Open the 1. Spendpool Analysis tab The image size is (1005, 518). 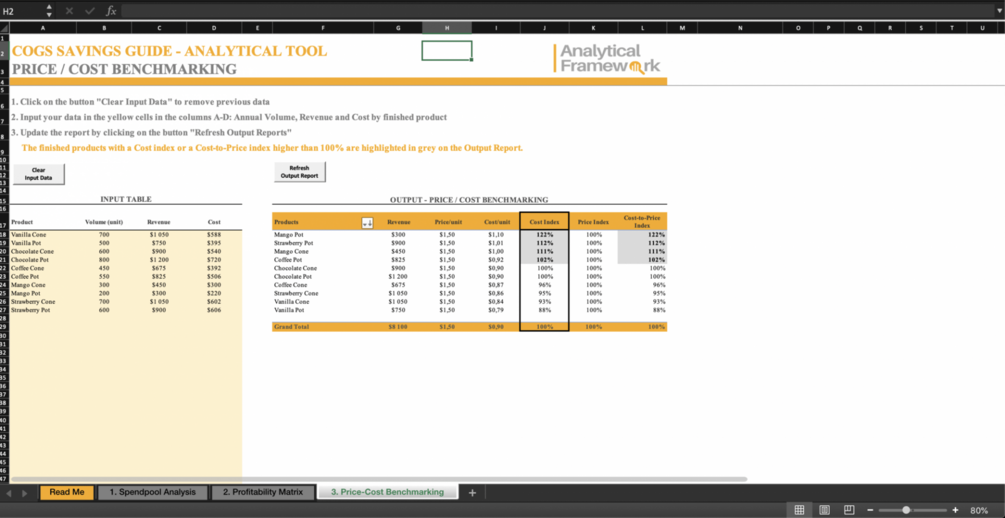[x=153, y=492]
